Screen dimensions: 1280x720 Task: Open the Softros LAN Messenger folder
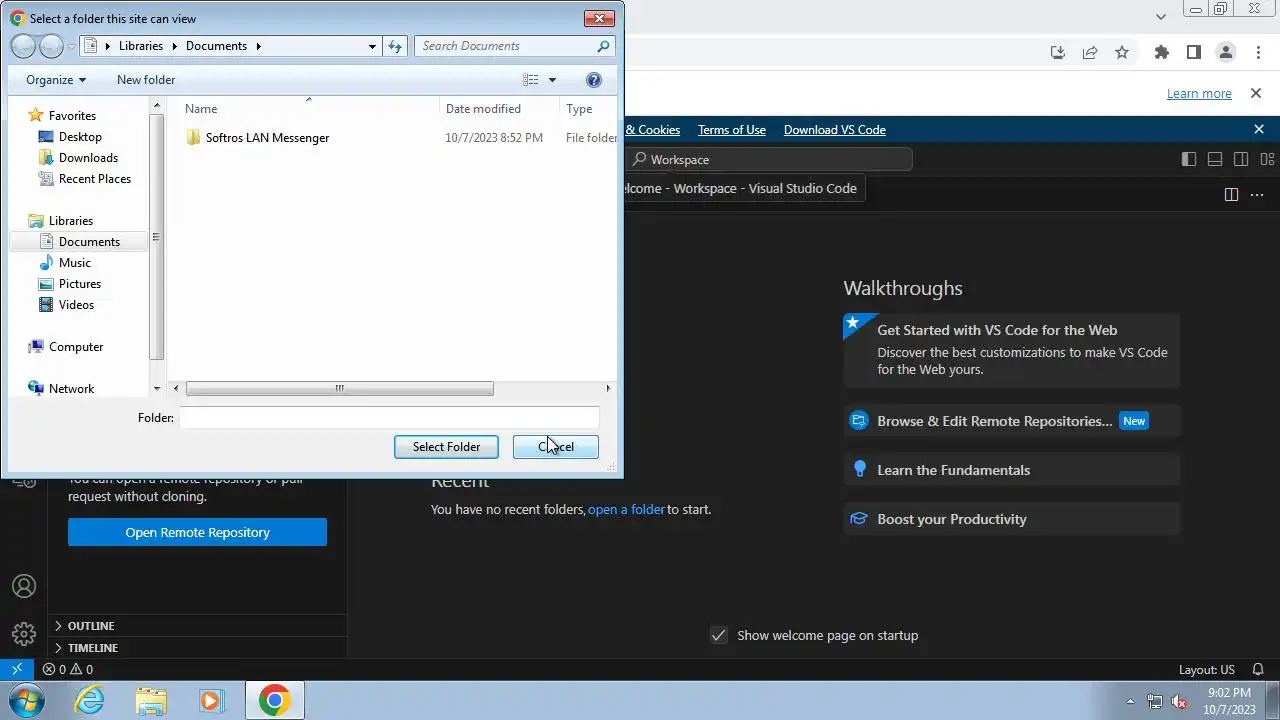click(x=267, y=138)
